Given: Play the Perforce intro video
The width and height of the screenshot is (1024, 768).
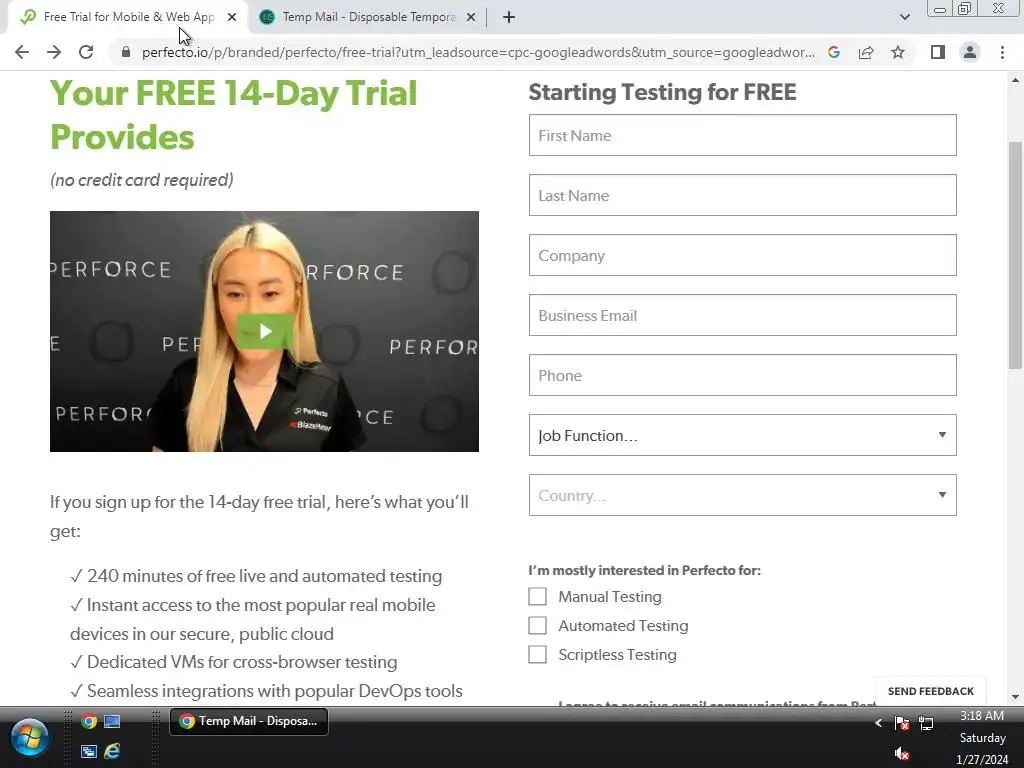Looking at the screenshot, I should (x=264, y=331).
